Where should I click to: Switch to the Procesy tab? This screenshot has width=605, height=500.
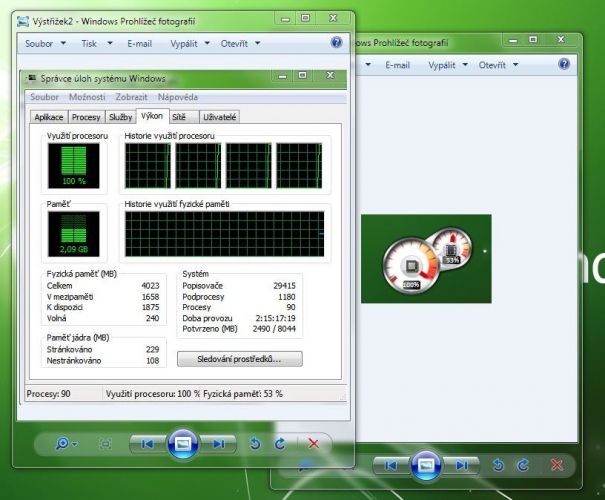(x=86, y=117)
